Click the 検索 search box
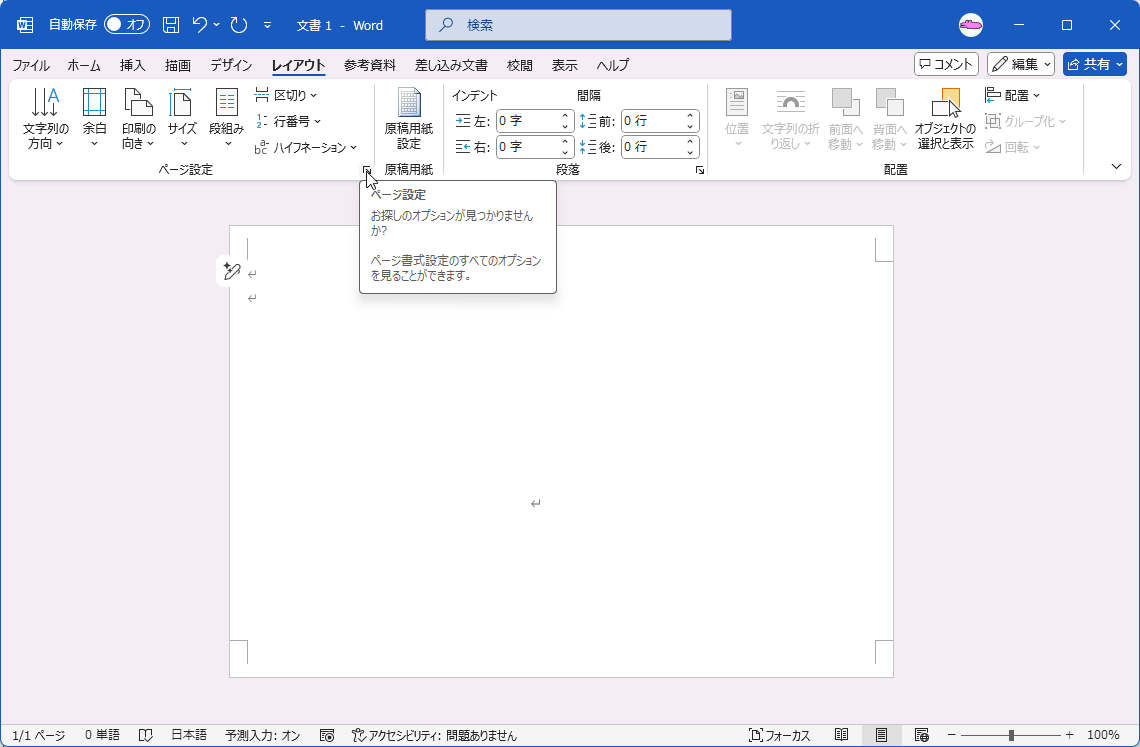The height and width of the screenshot is (747, 1140). tap(578, 25)
